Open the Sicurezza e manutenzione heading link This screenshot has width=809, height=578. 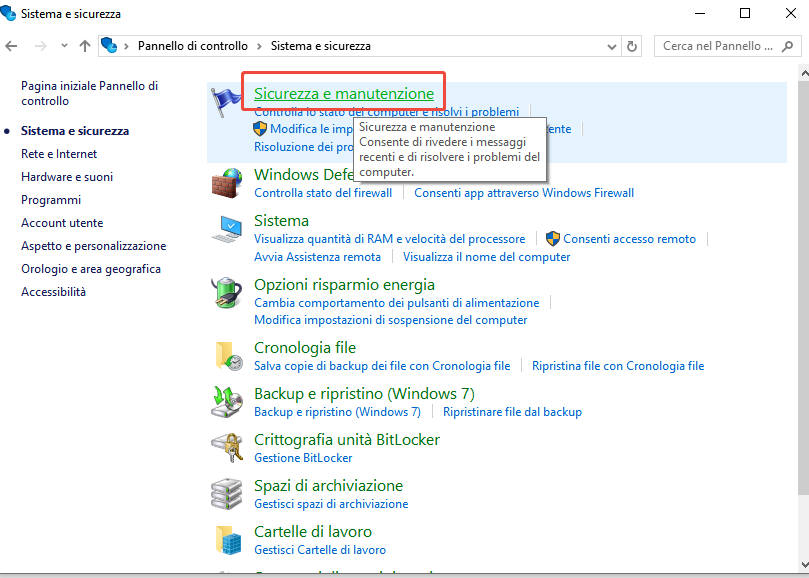coord(344,93)
